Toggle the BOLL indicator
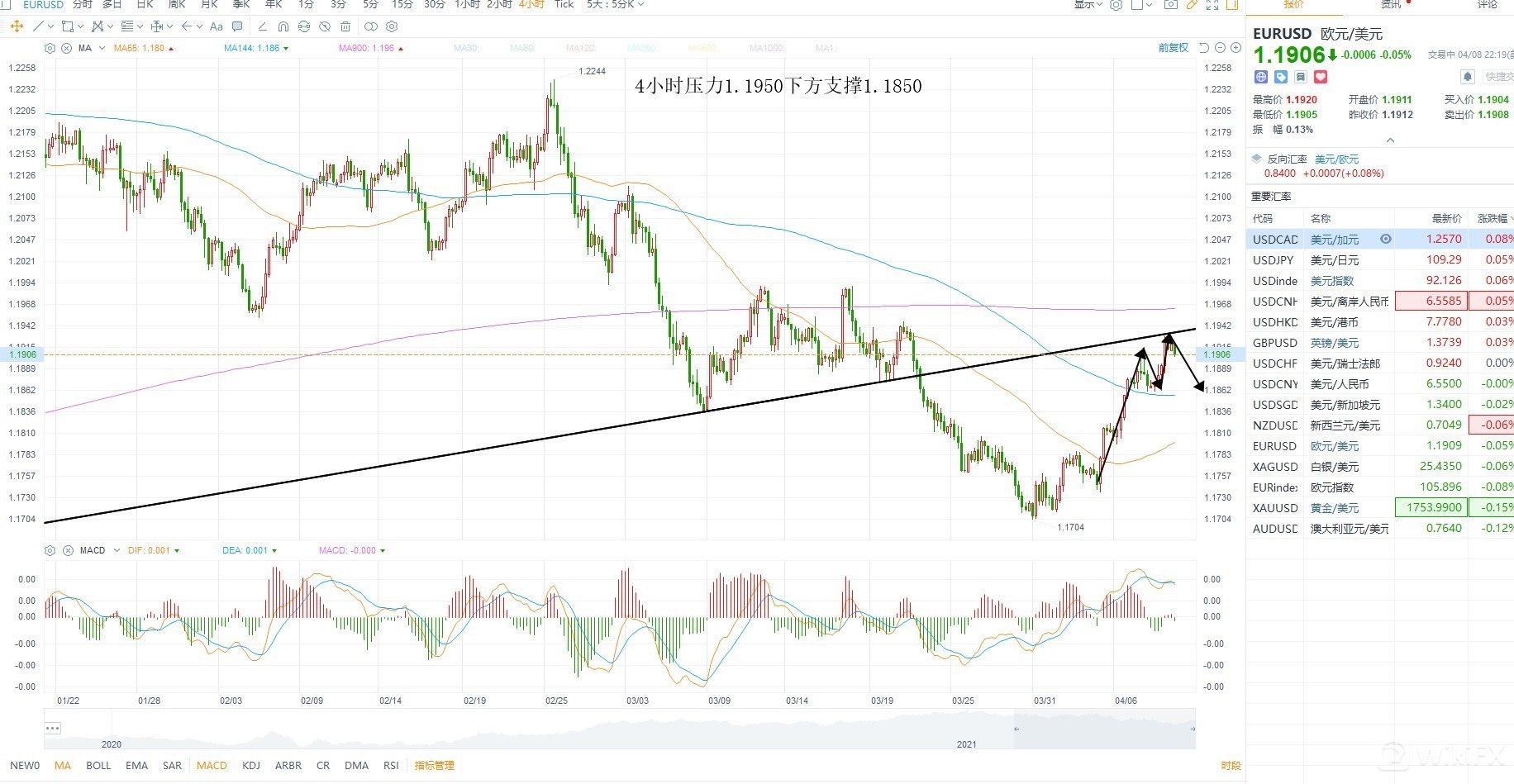The image size is (1514, 784). tap(98, 765)
